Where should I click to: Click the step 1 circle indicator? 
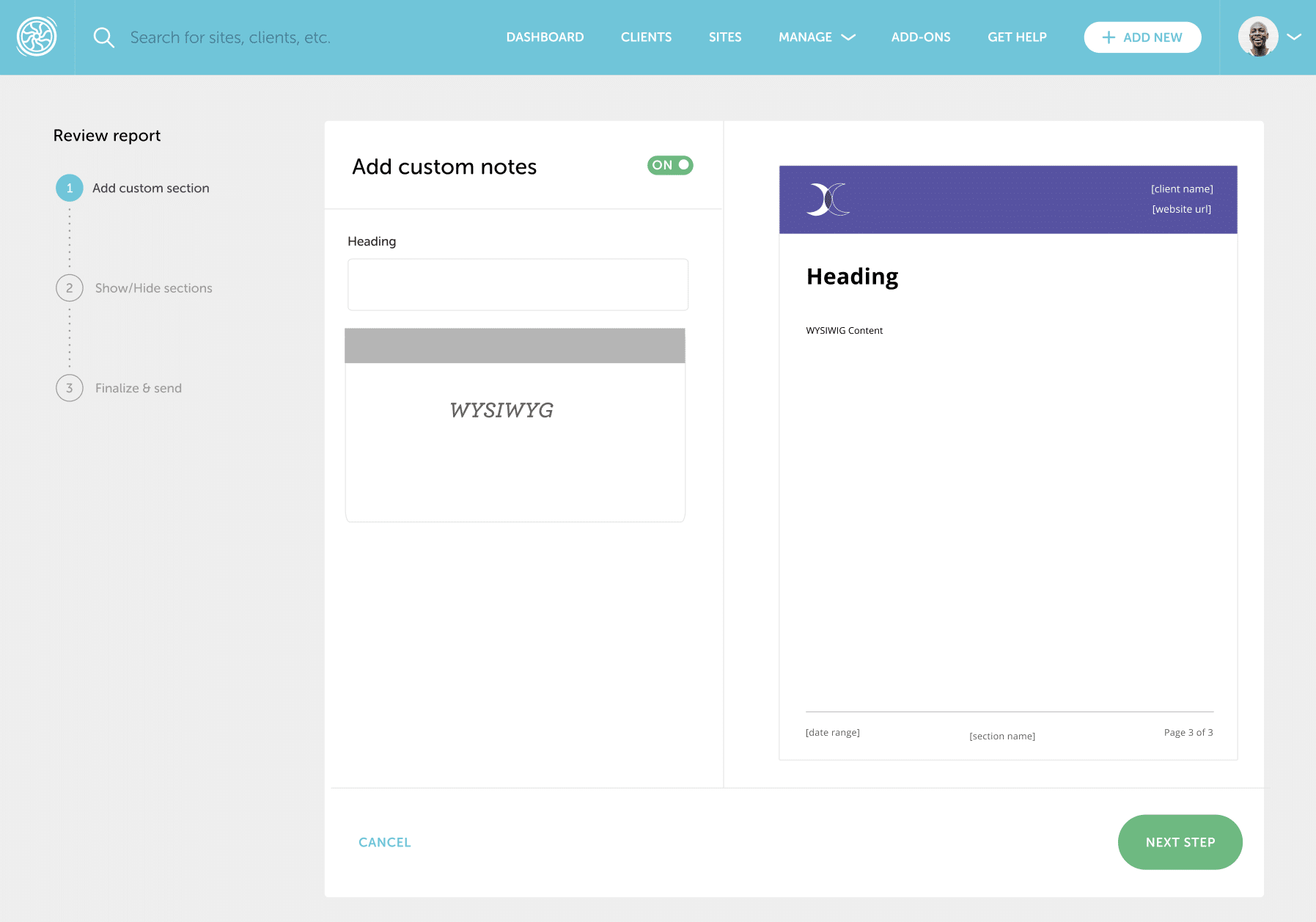pyautogui.click(x=70, y=188)
